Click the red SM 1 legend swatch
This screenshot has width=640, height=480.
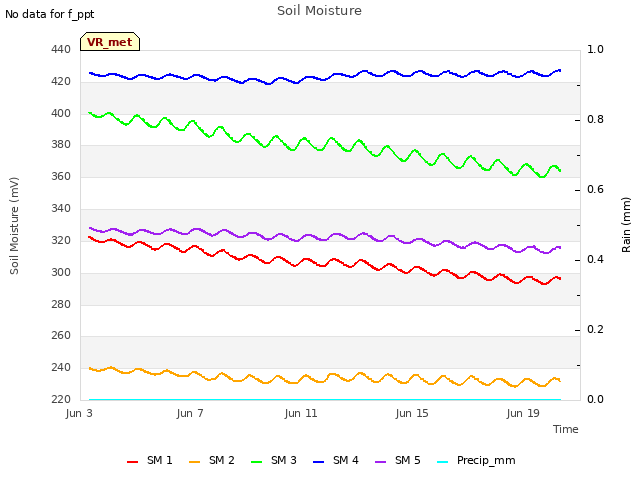click(132, 462)
